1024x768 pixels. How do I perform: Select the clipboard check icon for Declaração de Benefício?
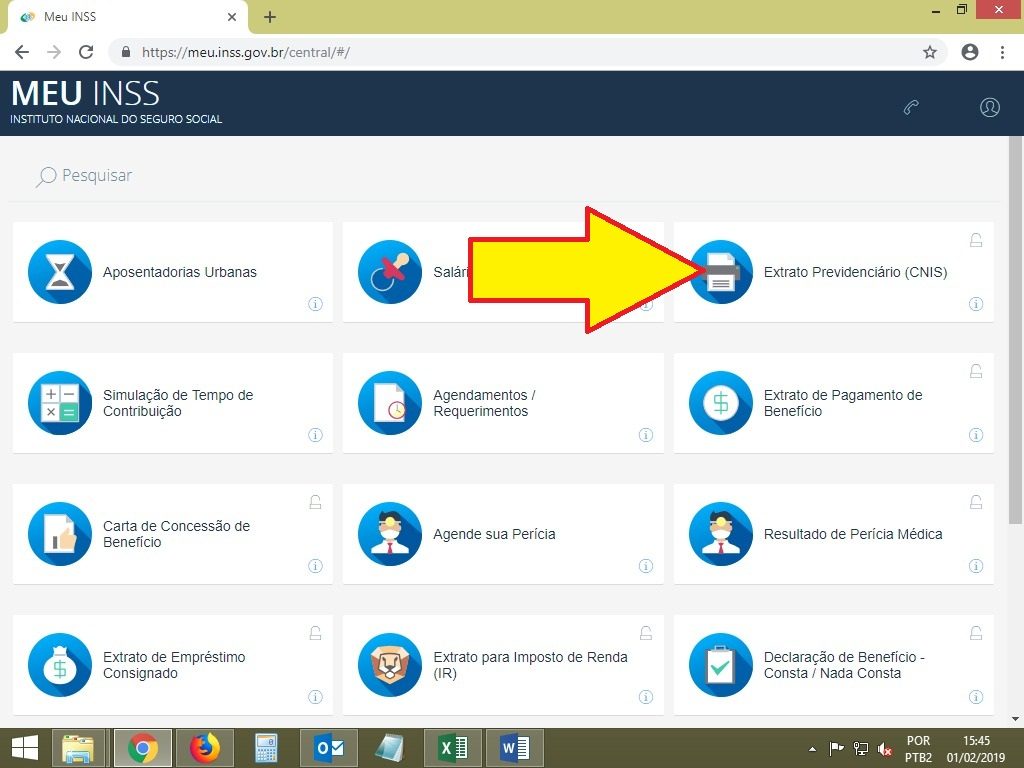click(721, 665)
